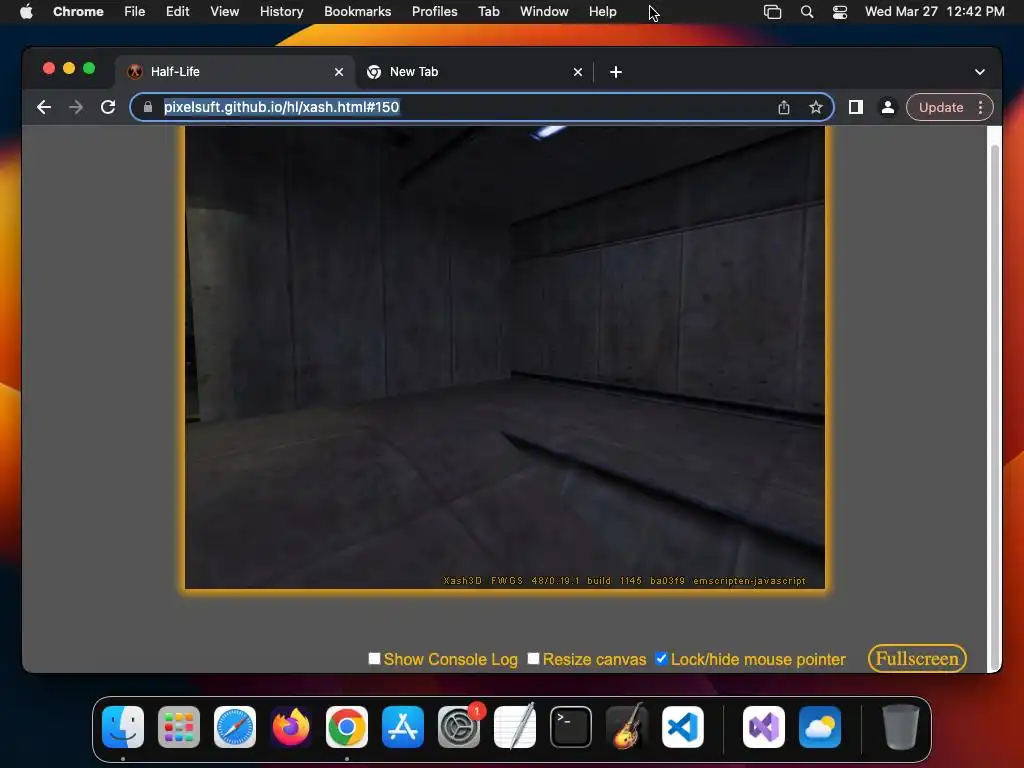Viewport: 1024px width, 768px height.
Task: Open the Bookmarks menu
Action: pyautogui.click(x=357, y=12)
